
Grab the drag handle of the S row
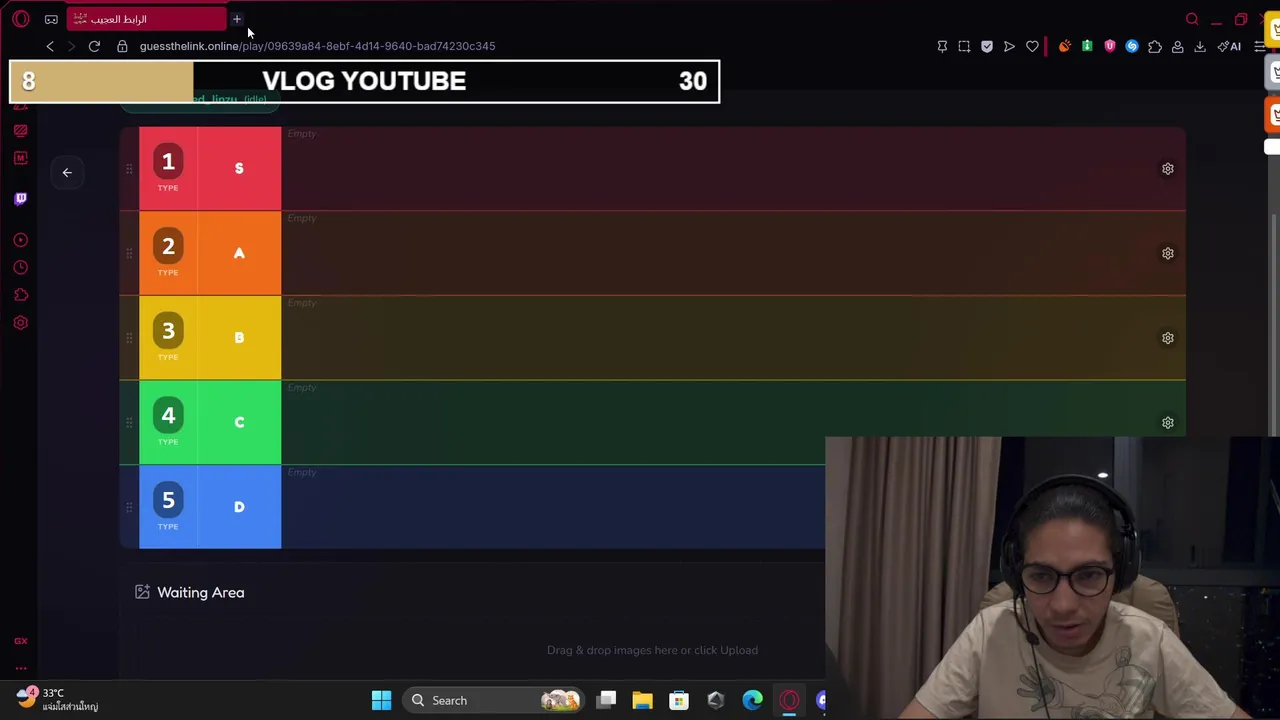pyautogui.click(x=129, y=169)
